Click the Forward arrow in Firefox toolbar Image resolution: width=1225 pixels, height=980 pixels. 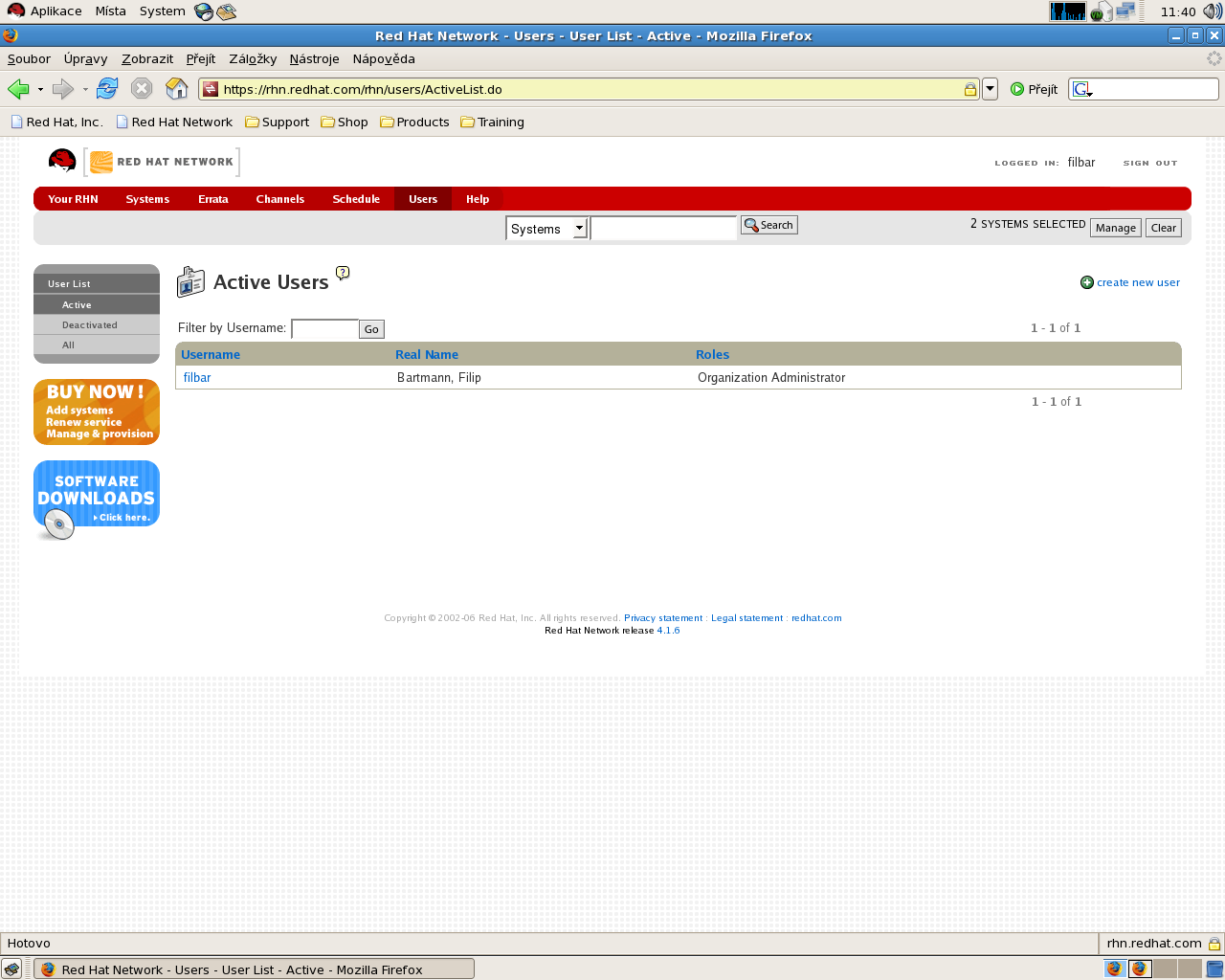tap(62, 89)
